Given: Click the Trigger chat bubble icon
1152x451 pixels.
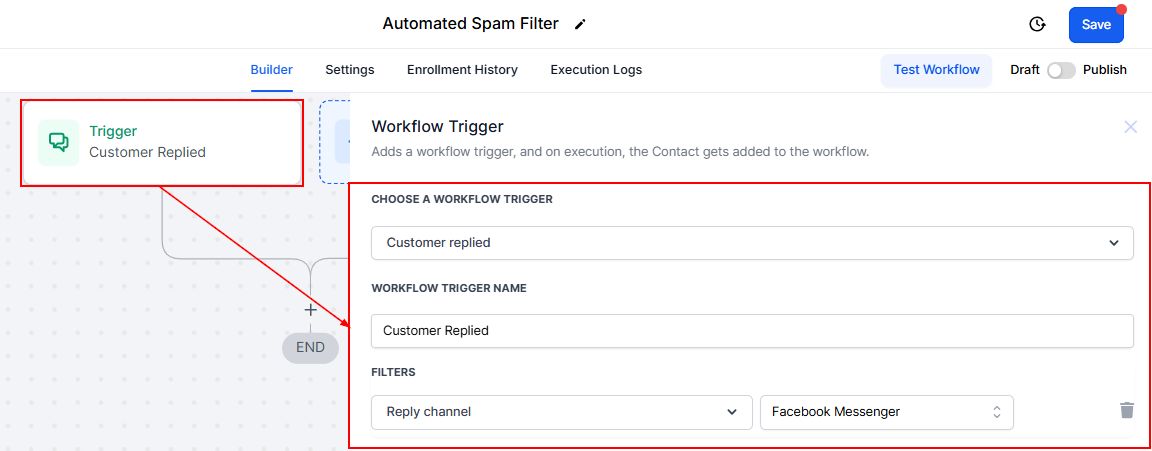Looking at the screenshot, I should point(59,142).
